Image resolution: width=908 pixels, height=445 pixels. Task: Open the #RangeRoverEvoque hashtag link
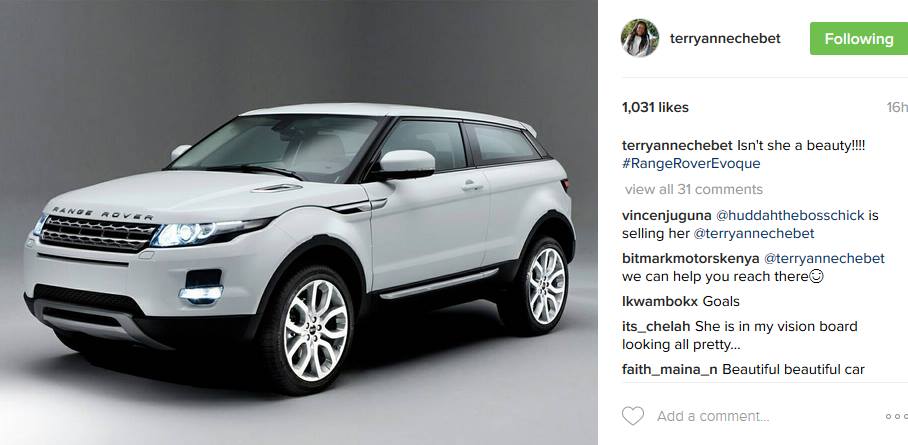[x=691, y=163]
